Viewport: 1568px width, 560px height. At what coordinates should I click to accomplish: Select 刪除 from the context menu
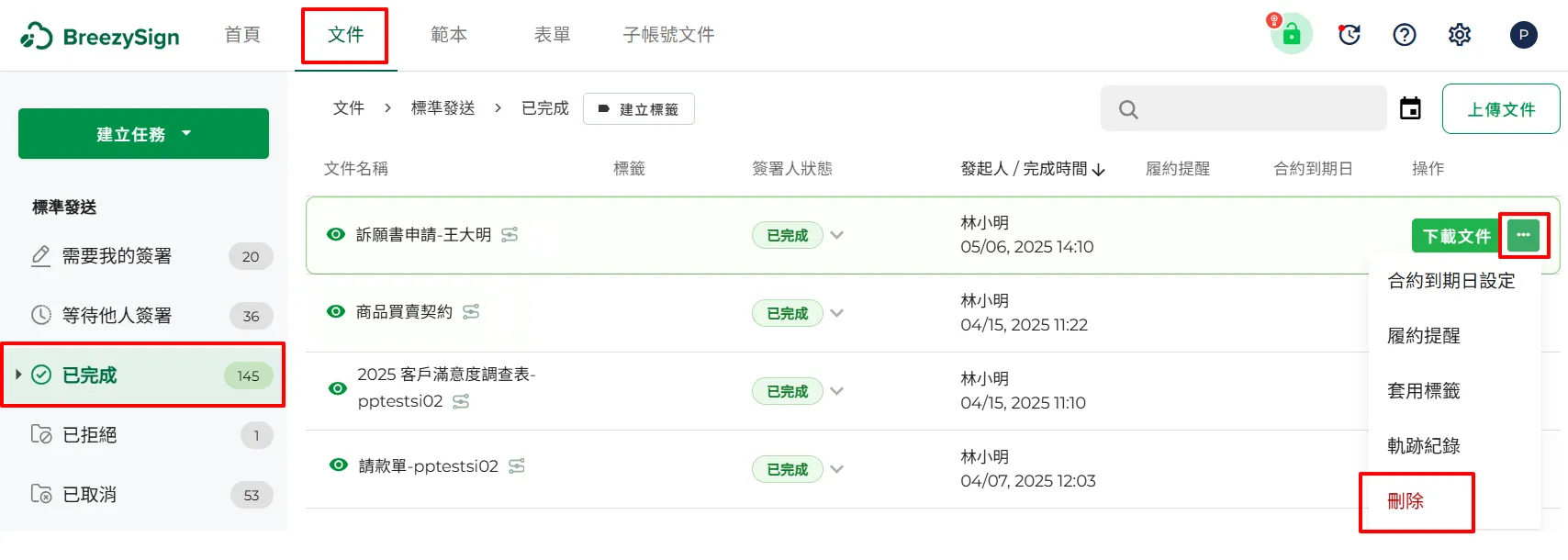click(x=1406, y=501)
